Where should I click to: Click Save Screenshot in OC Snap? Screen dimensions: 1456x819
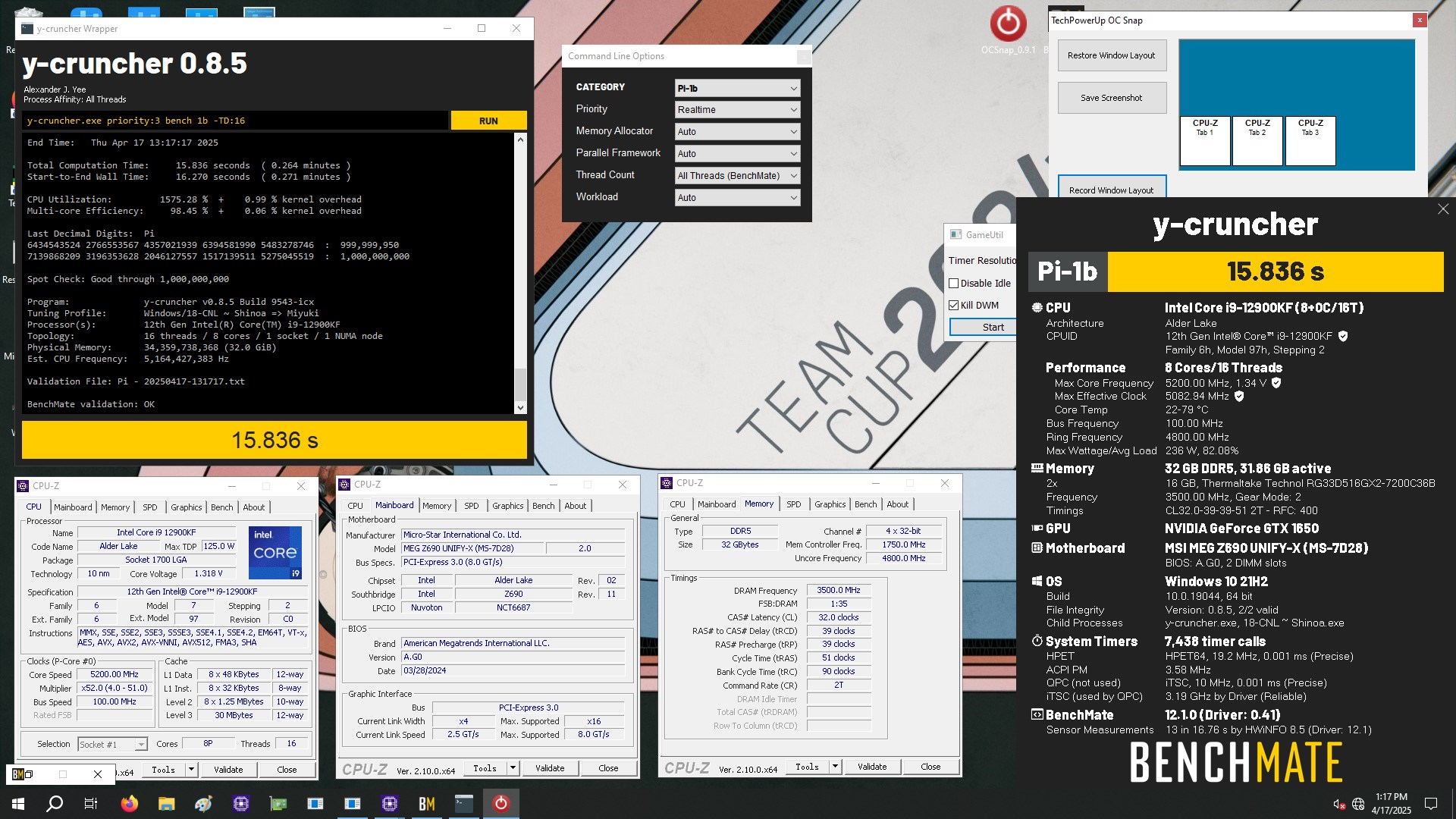click(x=1112, y=99)
